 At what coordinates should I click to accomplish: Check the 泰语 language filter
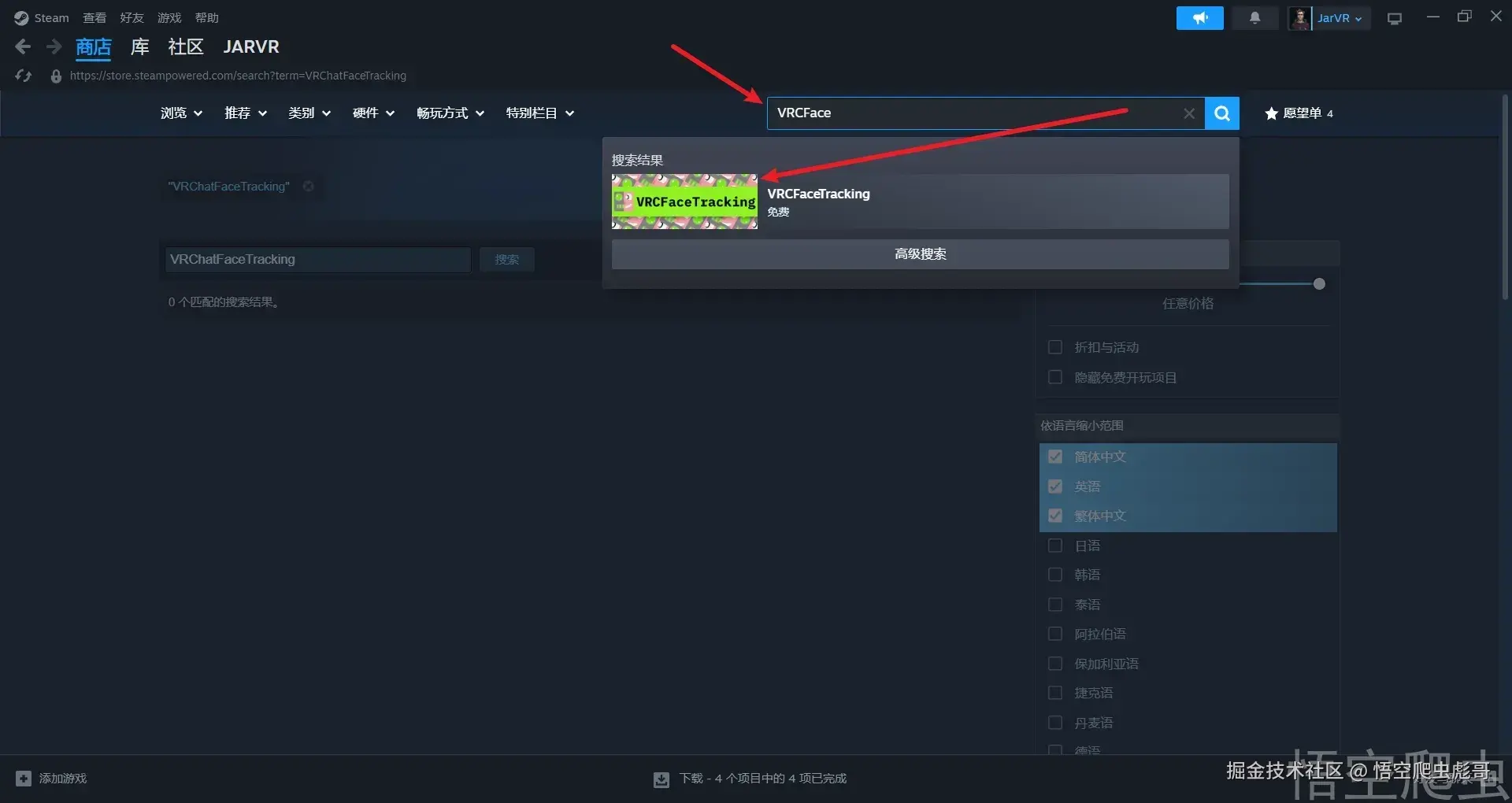pos(1055,605)
